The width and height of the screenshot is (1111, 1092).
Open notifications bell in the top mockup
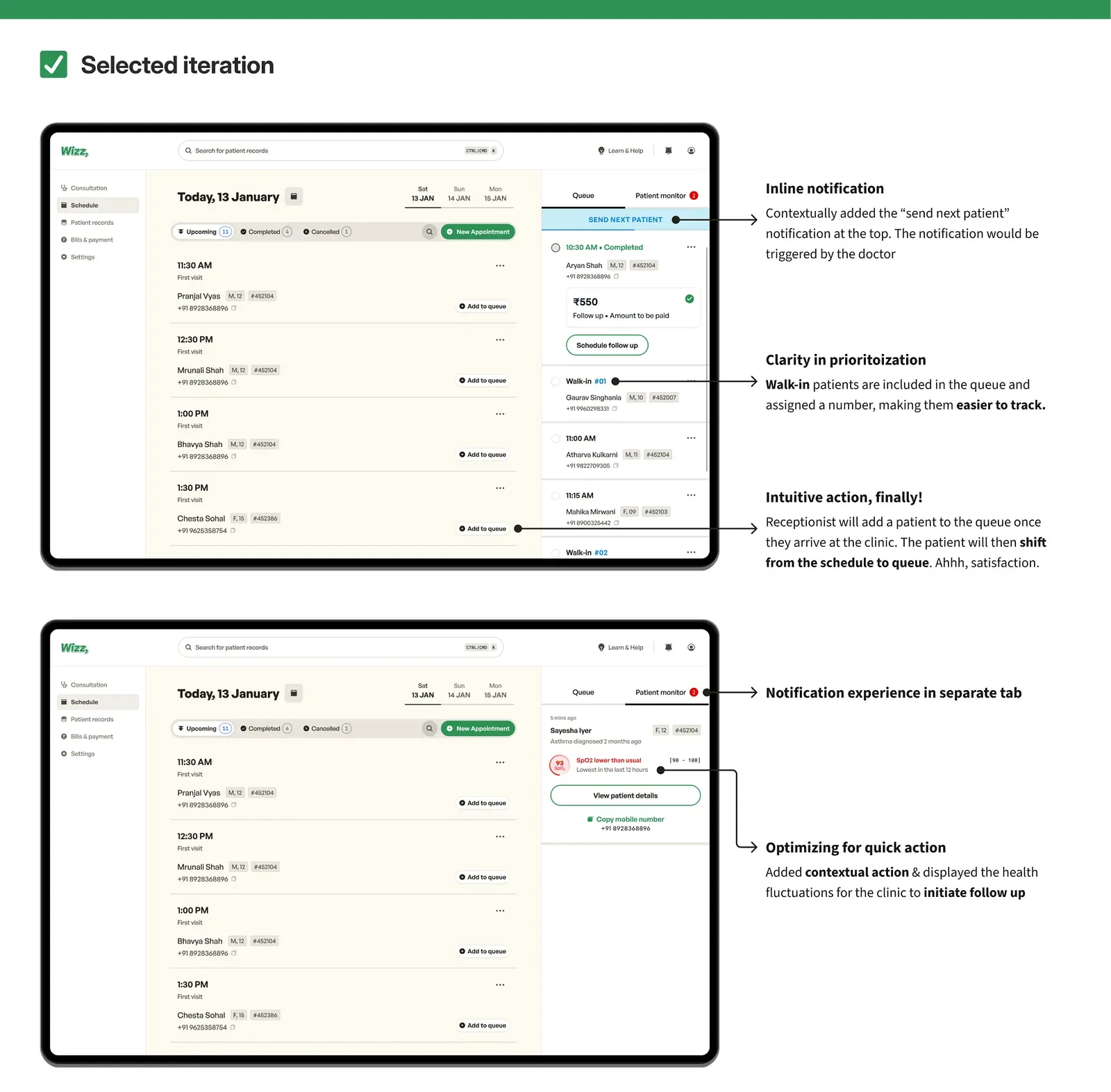point(669,151)
